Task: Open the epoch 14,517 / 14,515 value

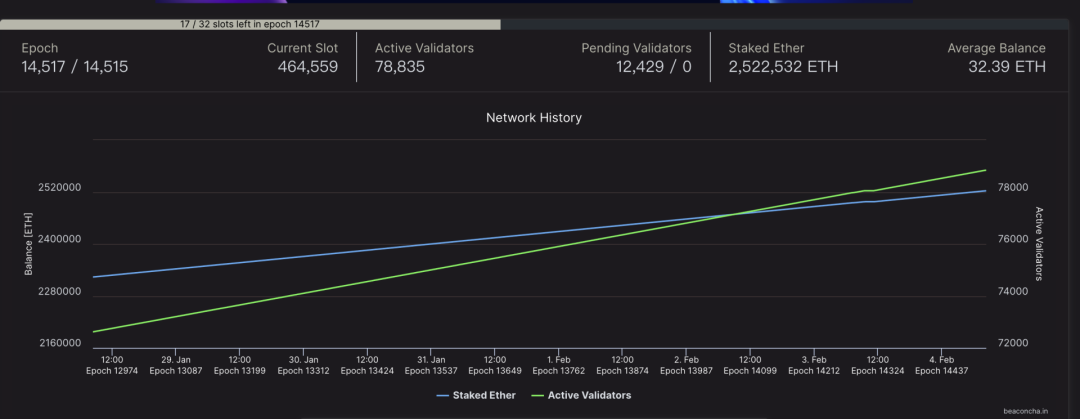Action: tap(75, 67)
